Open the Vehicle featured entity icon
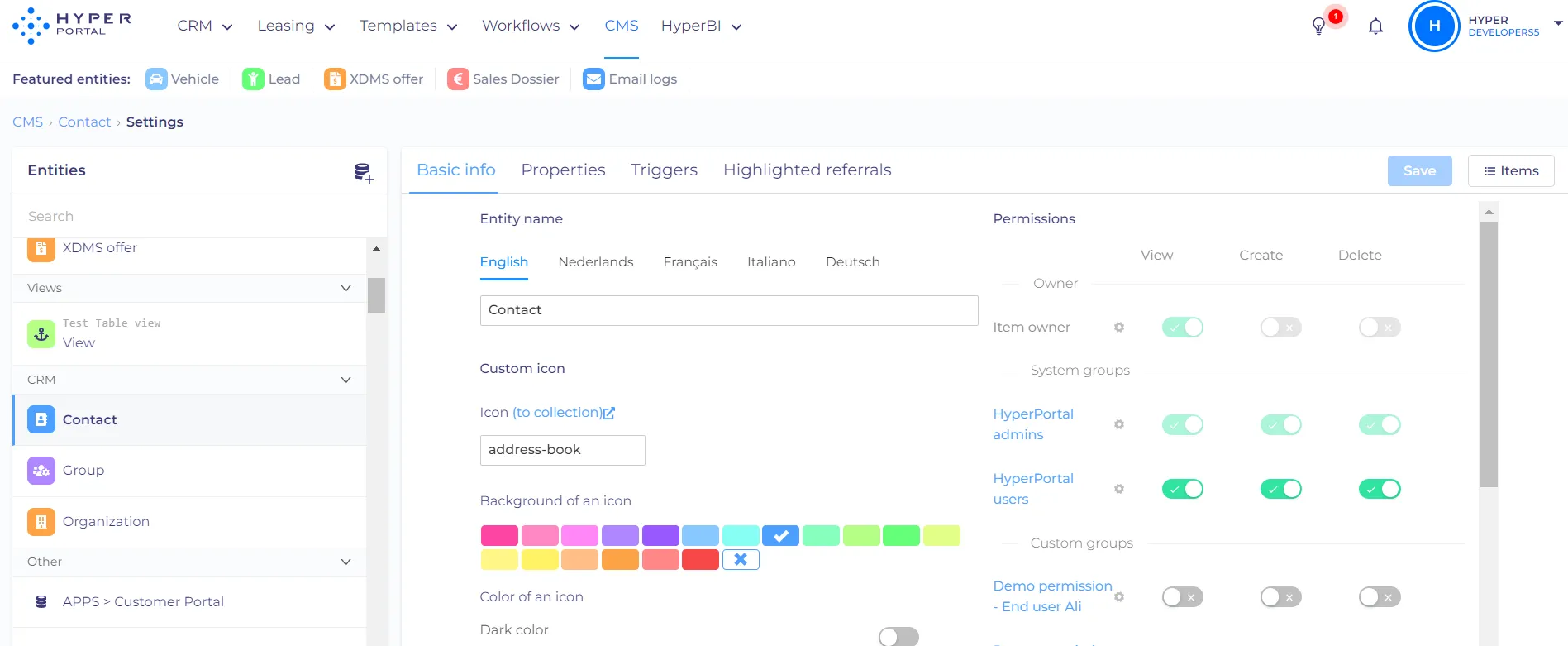 click(156, 79)
